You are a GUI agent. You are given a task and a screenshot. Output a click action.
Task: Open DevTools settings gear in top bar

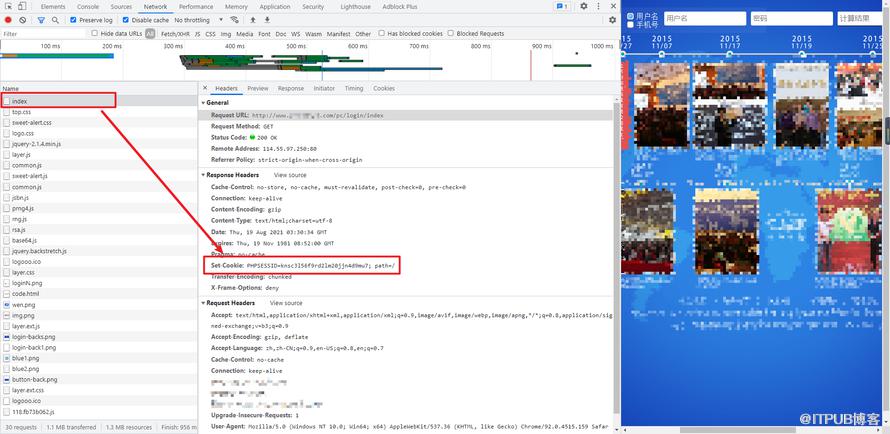pos(584,7)
